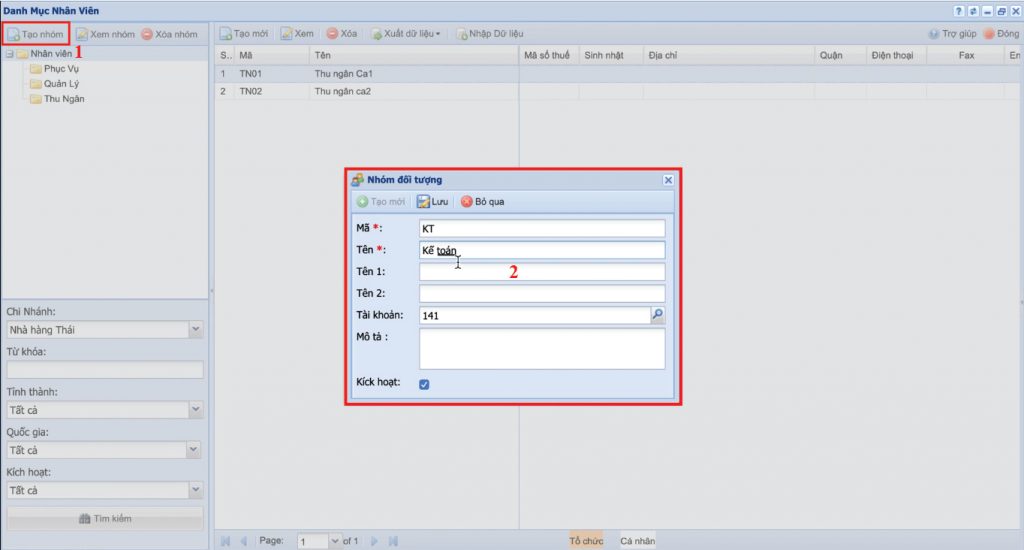
Task: Select the Thu Ngân folder
Action: (57, 99)
